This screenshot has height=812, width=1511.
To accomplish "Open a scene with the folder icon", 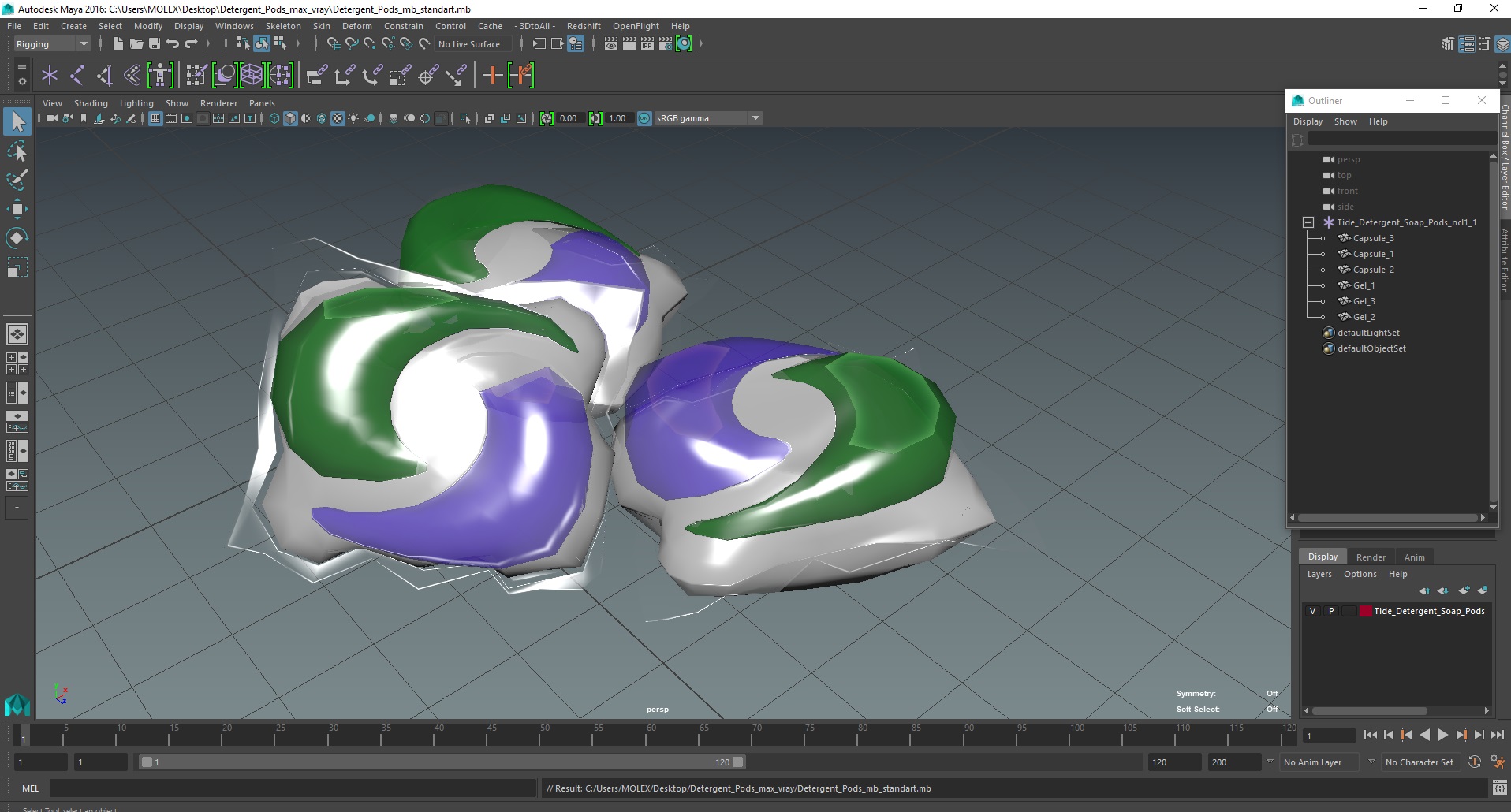I will pyautogui.click(x=136, y=44).
